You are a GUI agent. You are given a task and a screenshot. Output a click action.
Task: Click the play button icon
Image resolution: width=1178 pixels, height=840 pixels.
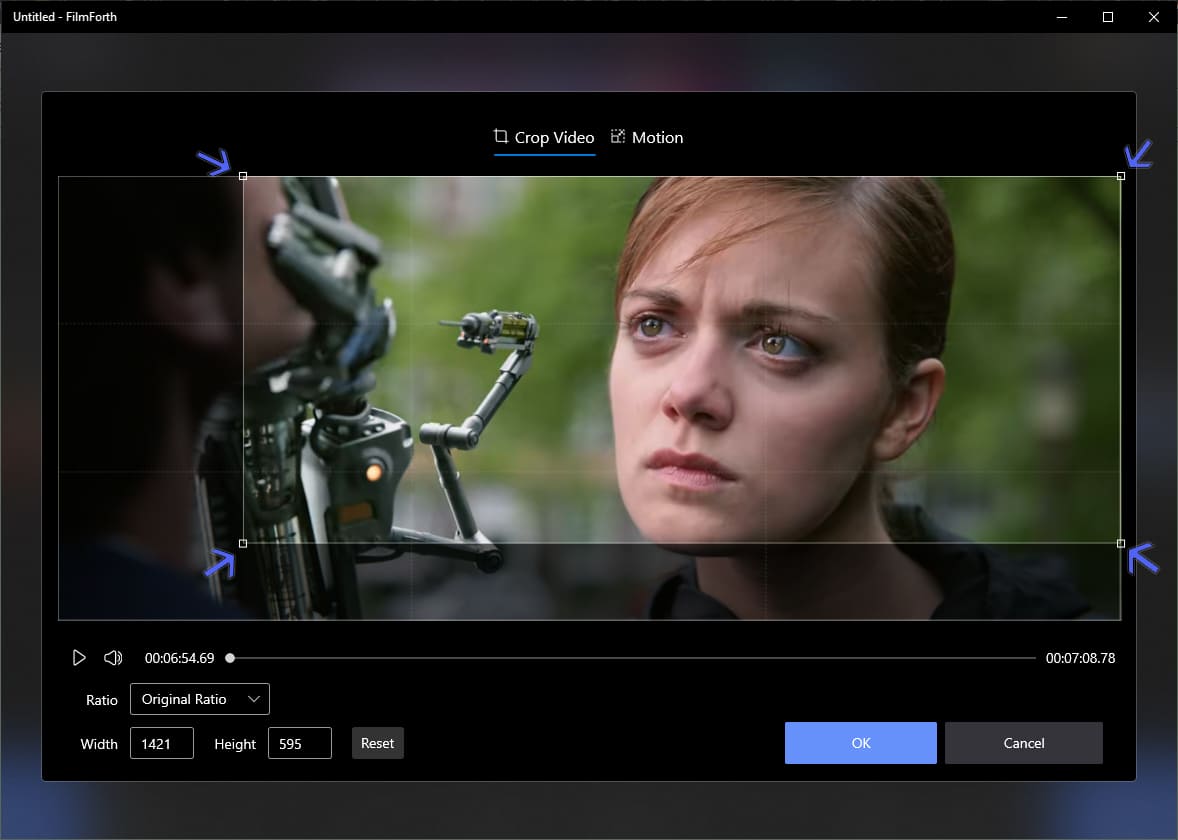click(79, 658)
